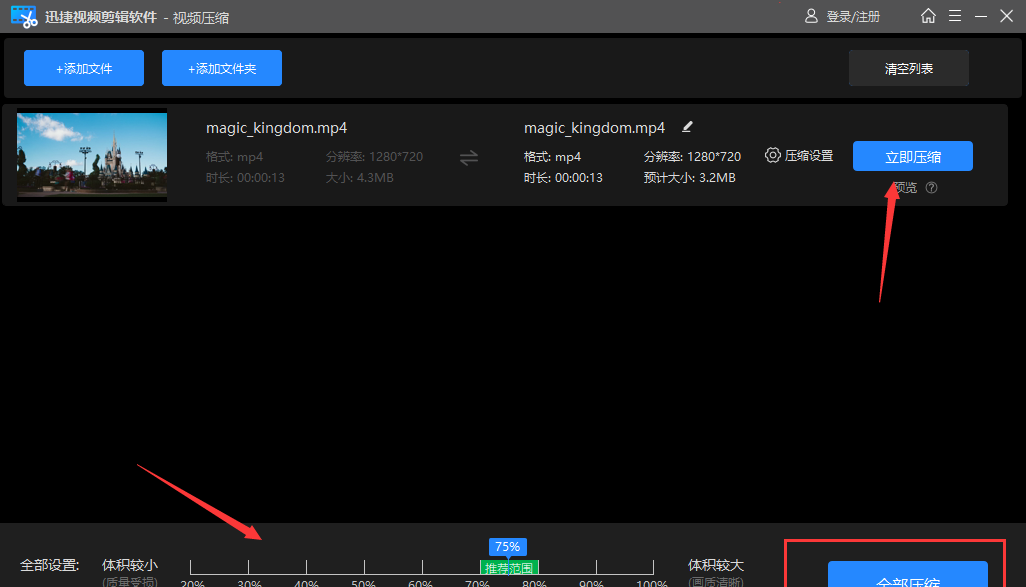1026x587 pixels.
Task: Click the pencil icon to rename output
Action: tap(687, 127)
